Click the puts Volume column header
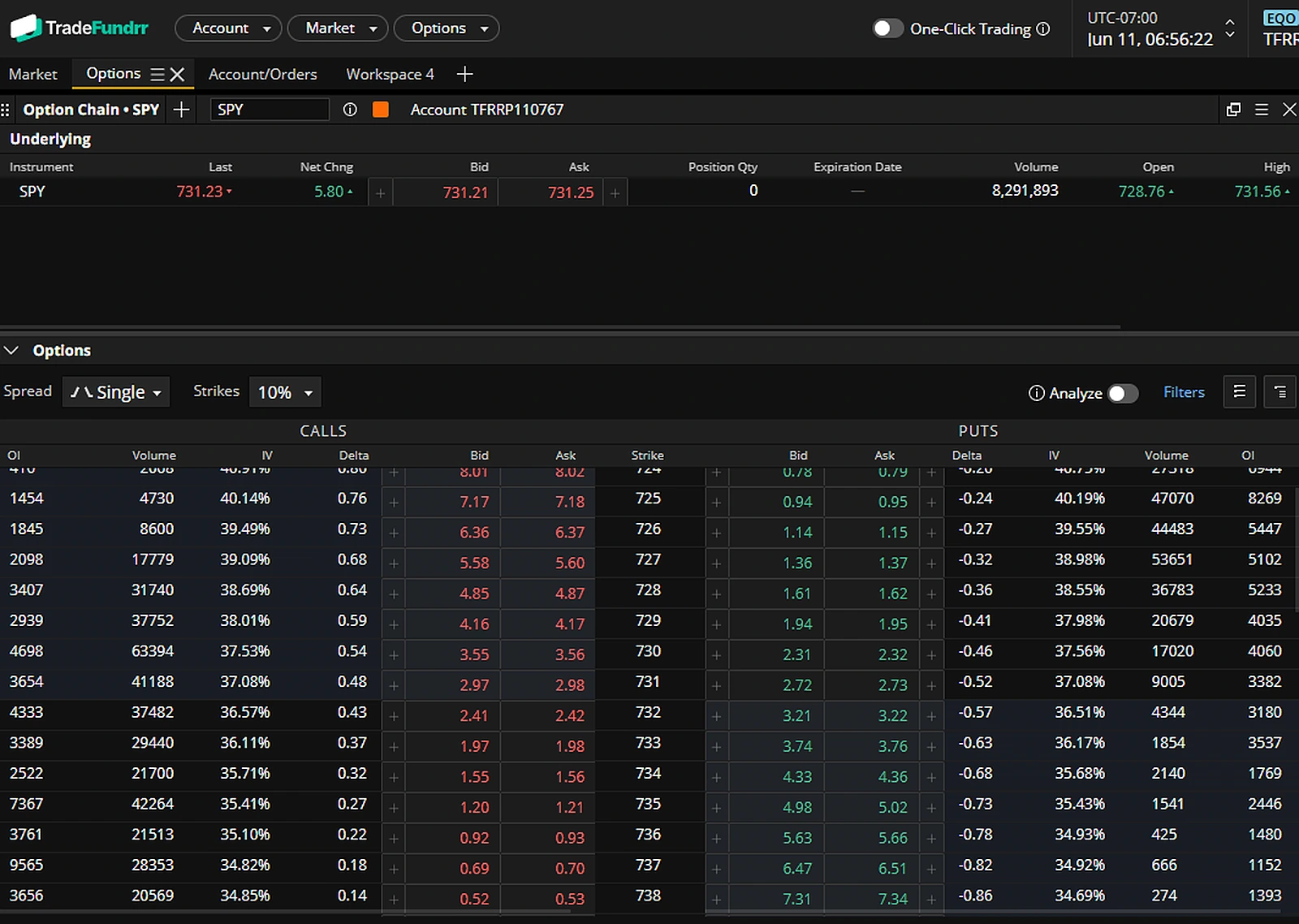The height and width of the screenshot is (924, 1299). [1167, 456]
